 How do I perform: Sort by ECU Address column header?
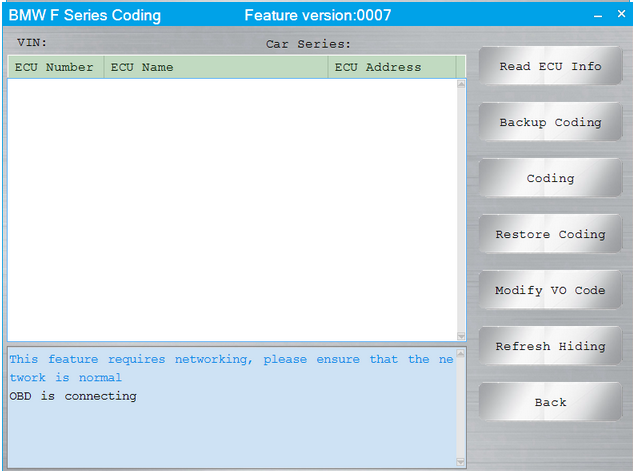[392, 67]
